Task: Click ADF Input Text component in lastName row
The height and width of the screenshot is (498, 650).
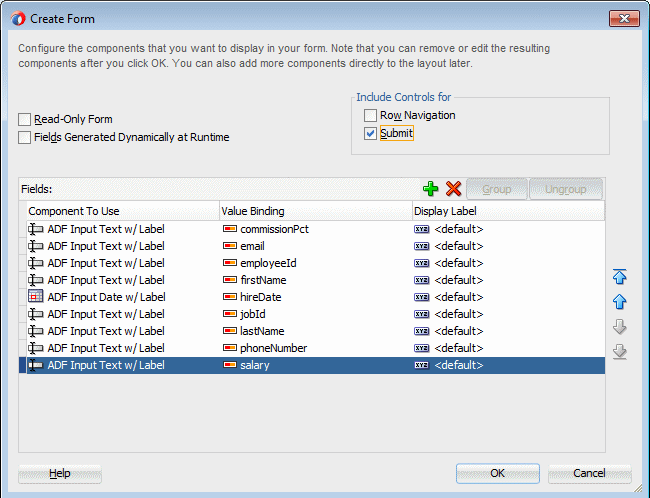Action: point(123,331)
